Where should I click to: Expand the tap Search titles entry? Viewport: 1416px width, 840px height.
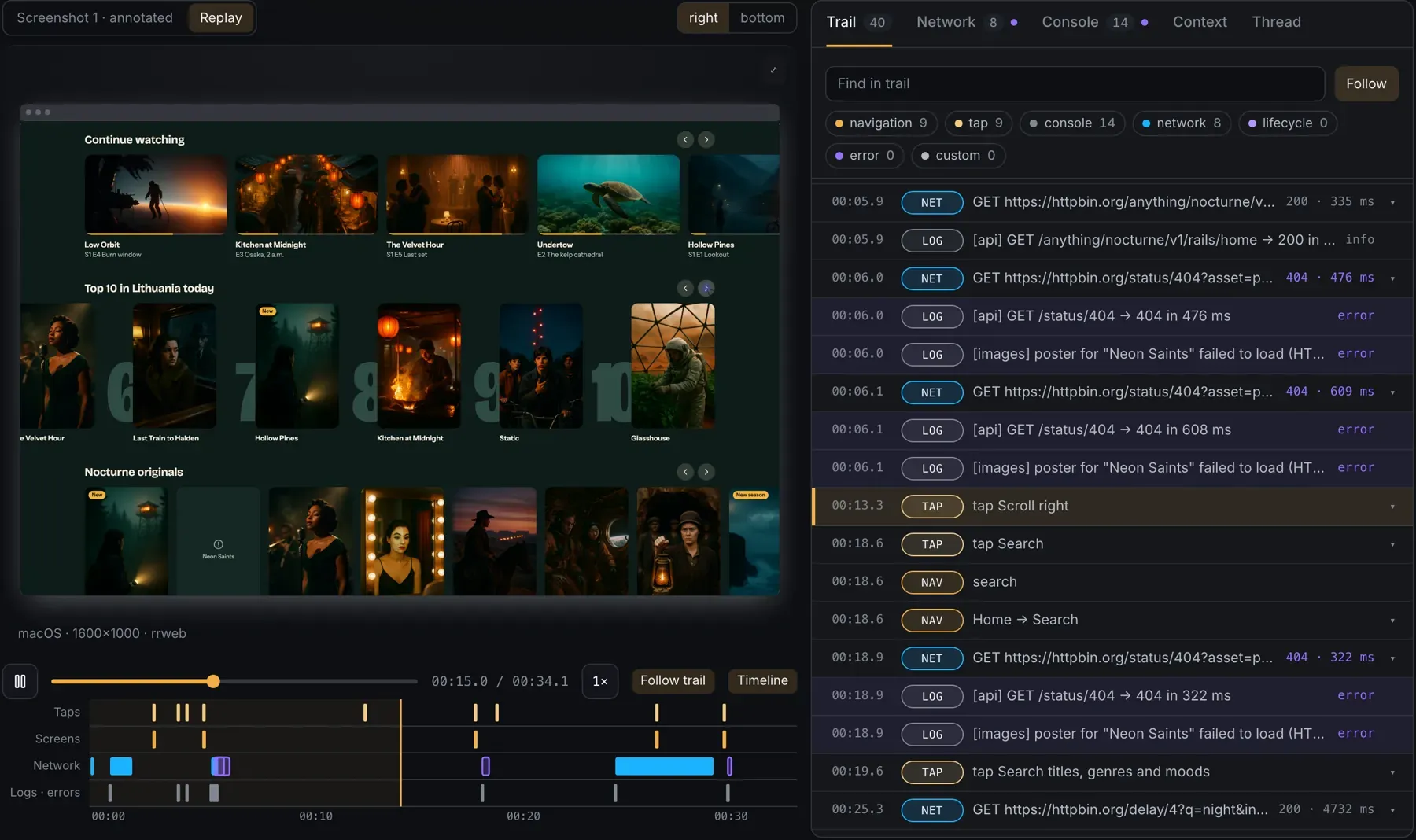click(x=1392, y=772)
